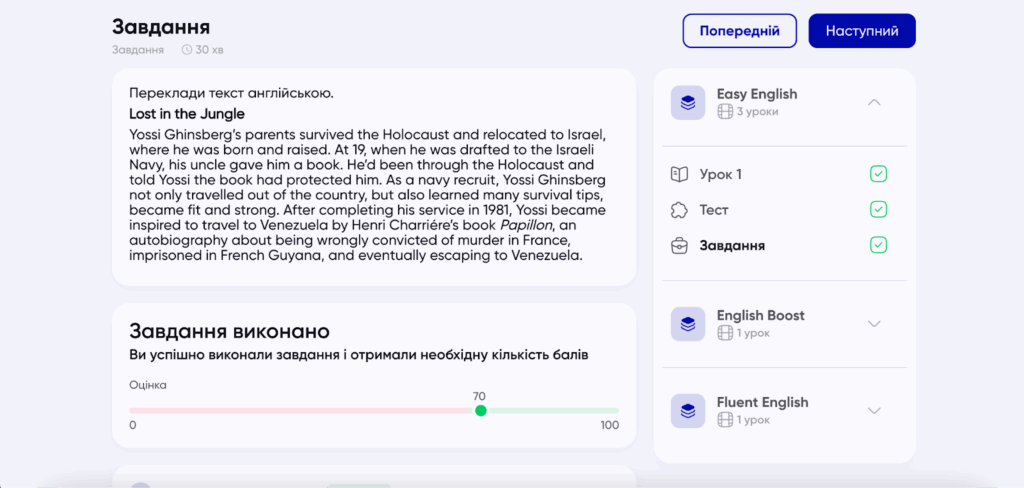
Task: Open Тест in the course list
Action: [714, 210]
